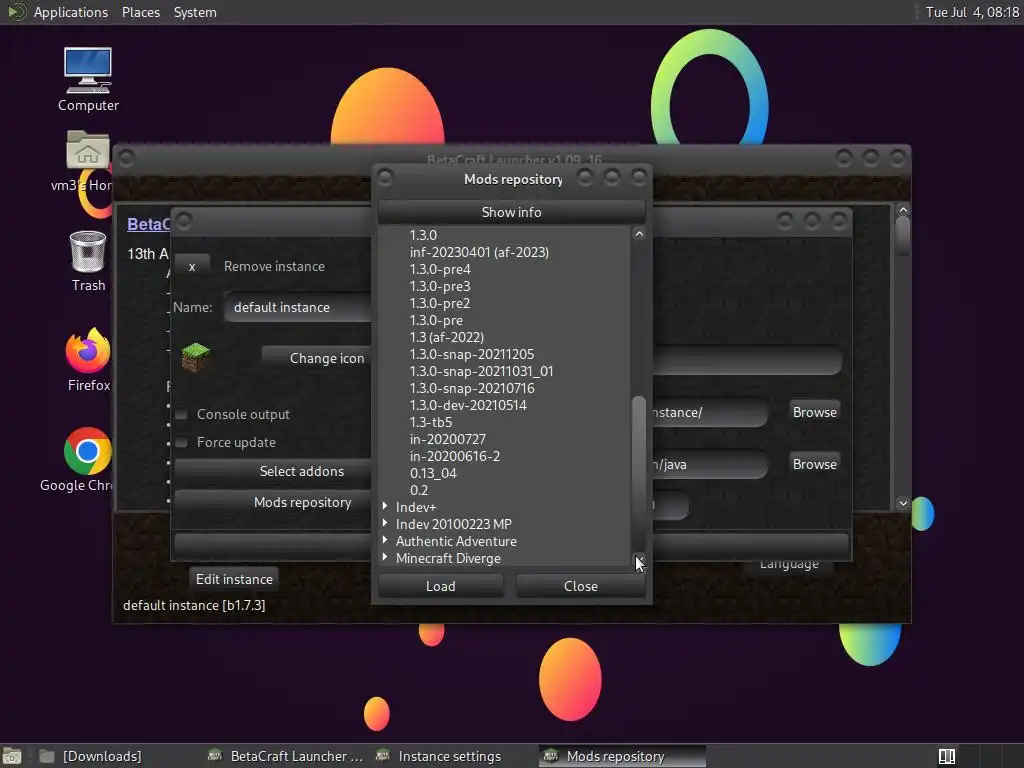Select the in-20200616-2 entry

pos(455,456)
